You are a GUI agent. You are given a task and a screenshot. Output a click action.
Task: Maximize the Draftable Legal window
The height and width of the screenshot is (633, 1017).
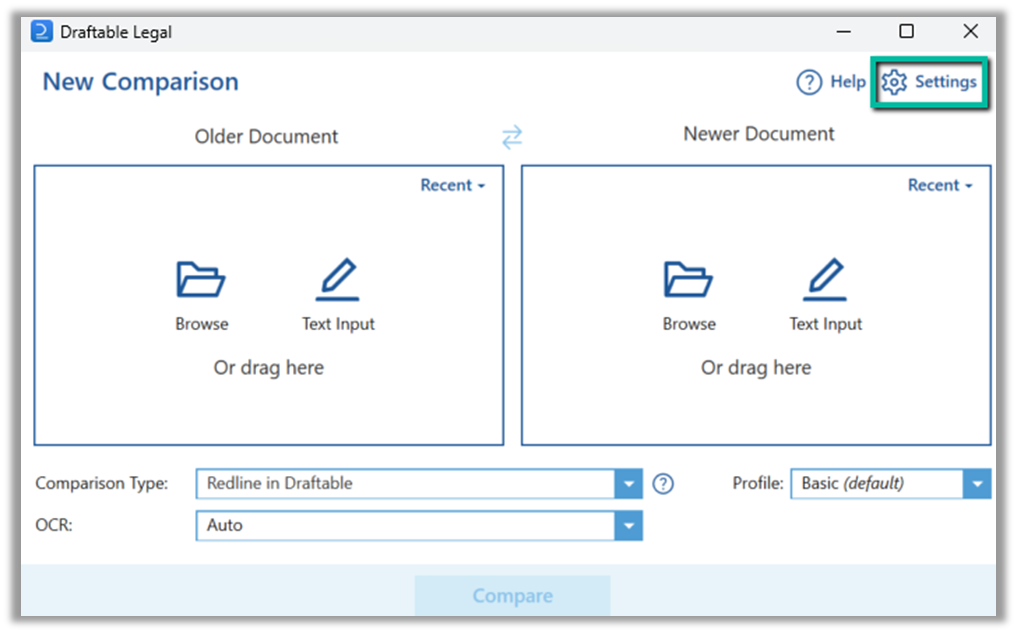coord(907,31)
